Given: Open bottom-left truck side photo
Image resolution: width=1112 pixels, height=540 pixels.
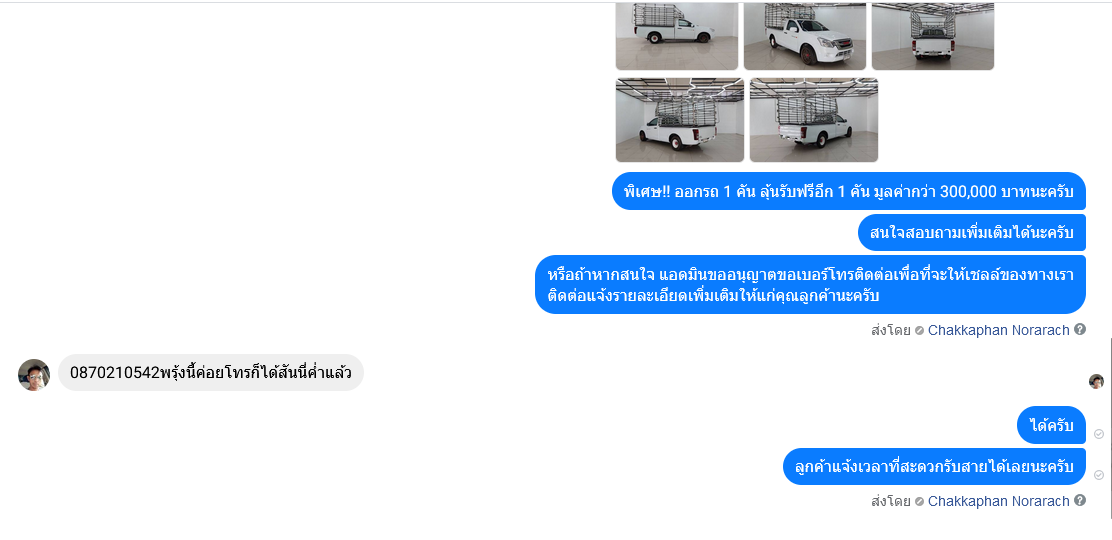Looking at the screenshot, I should click(679, 120).
